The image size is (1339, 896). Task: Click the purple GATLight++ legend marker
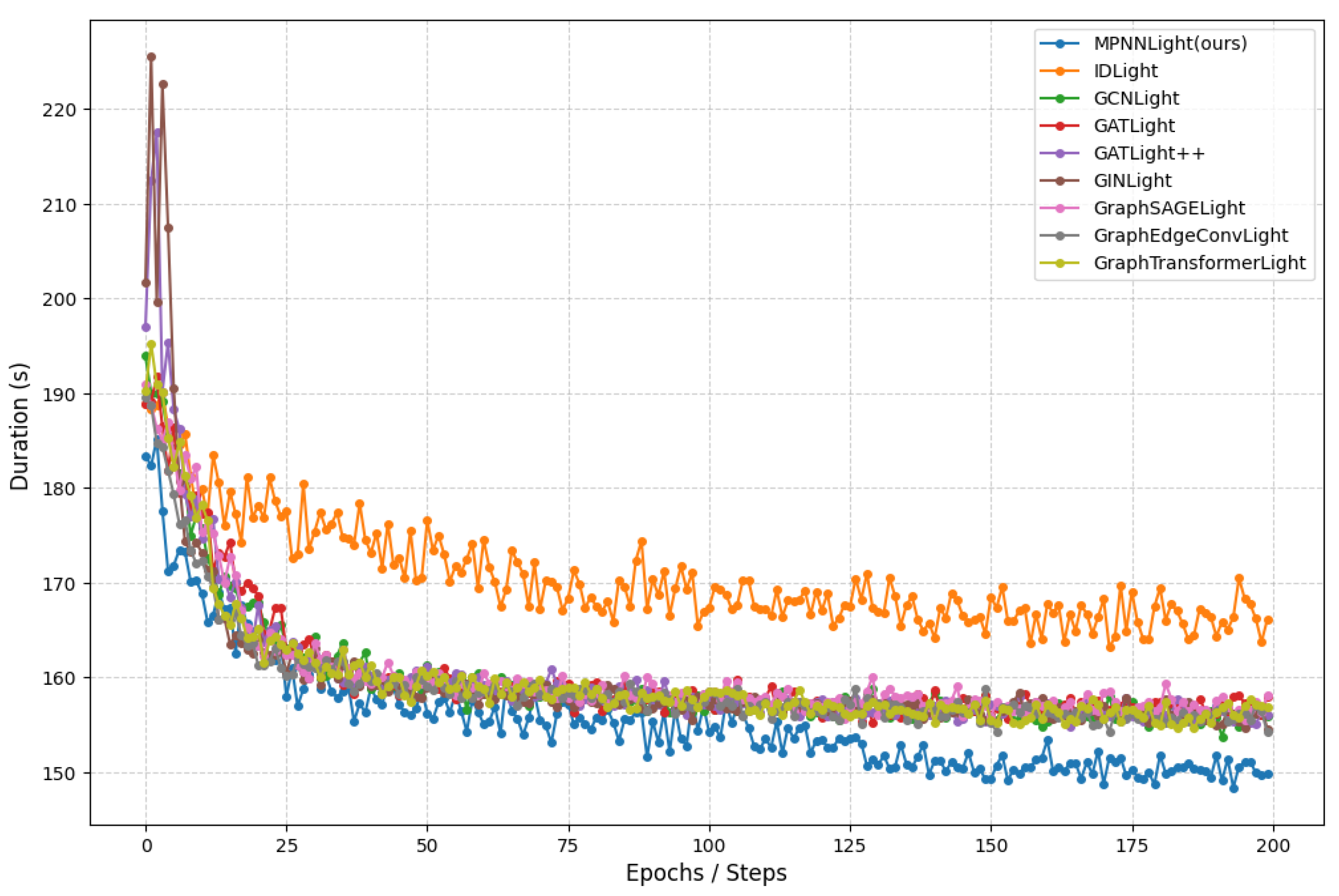pyautogui.click(x=1060, y=153)
